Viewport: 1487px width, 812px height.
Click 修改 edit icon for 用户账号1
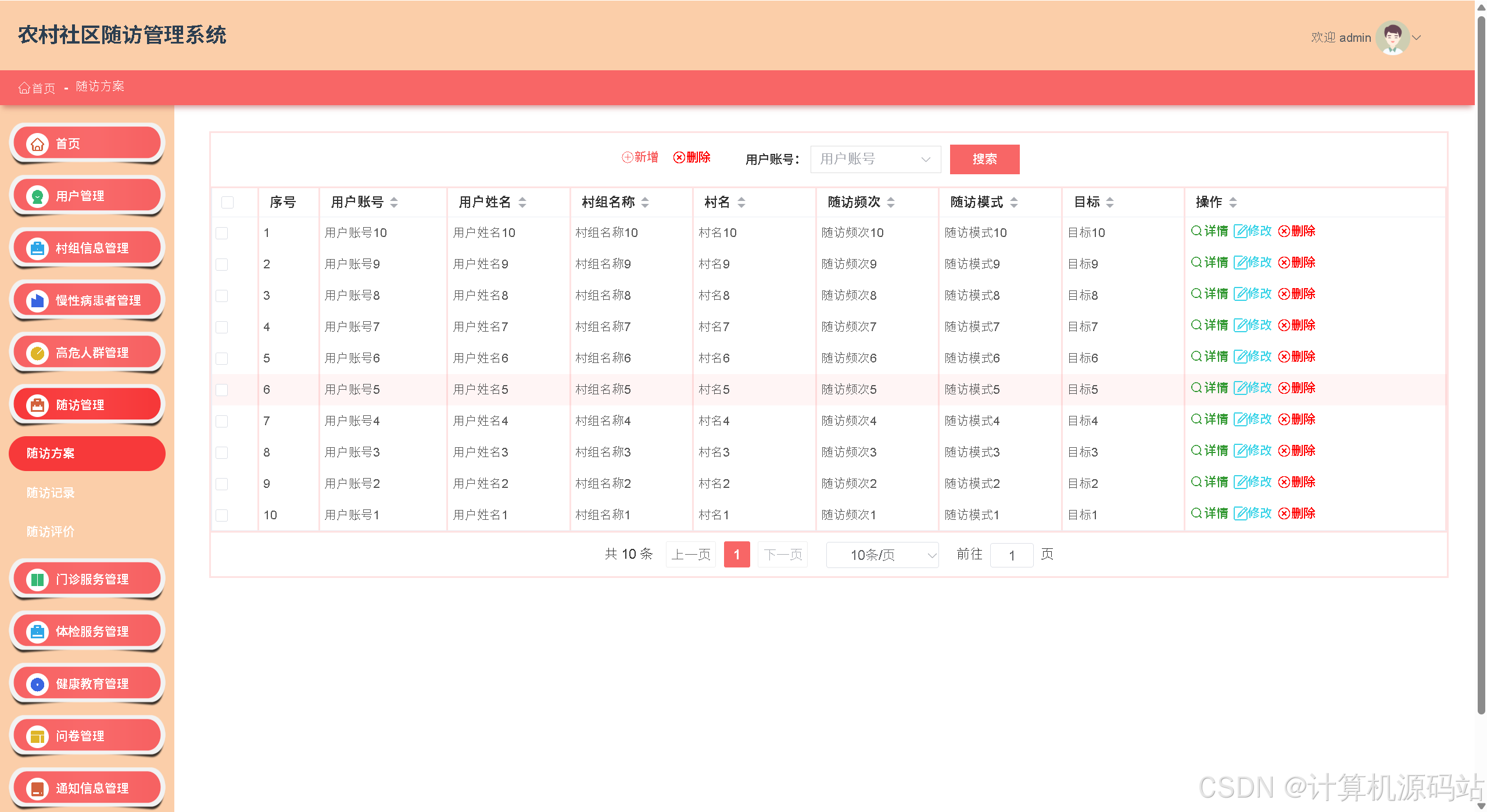tap(1240, 513)
